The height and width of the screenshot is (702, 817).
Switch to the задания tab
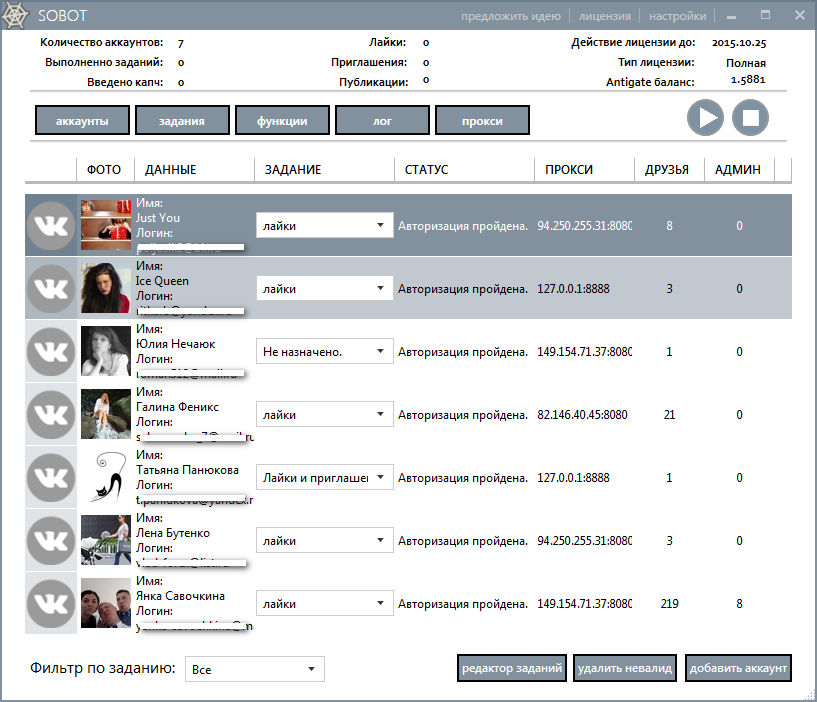(182, 121)
